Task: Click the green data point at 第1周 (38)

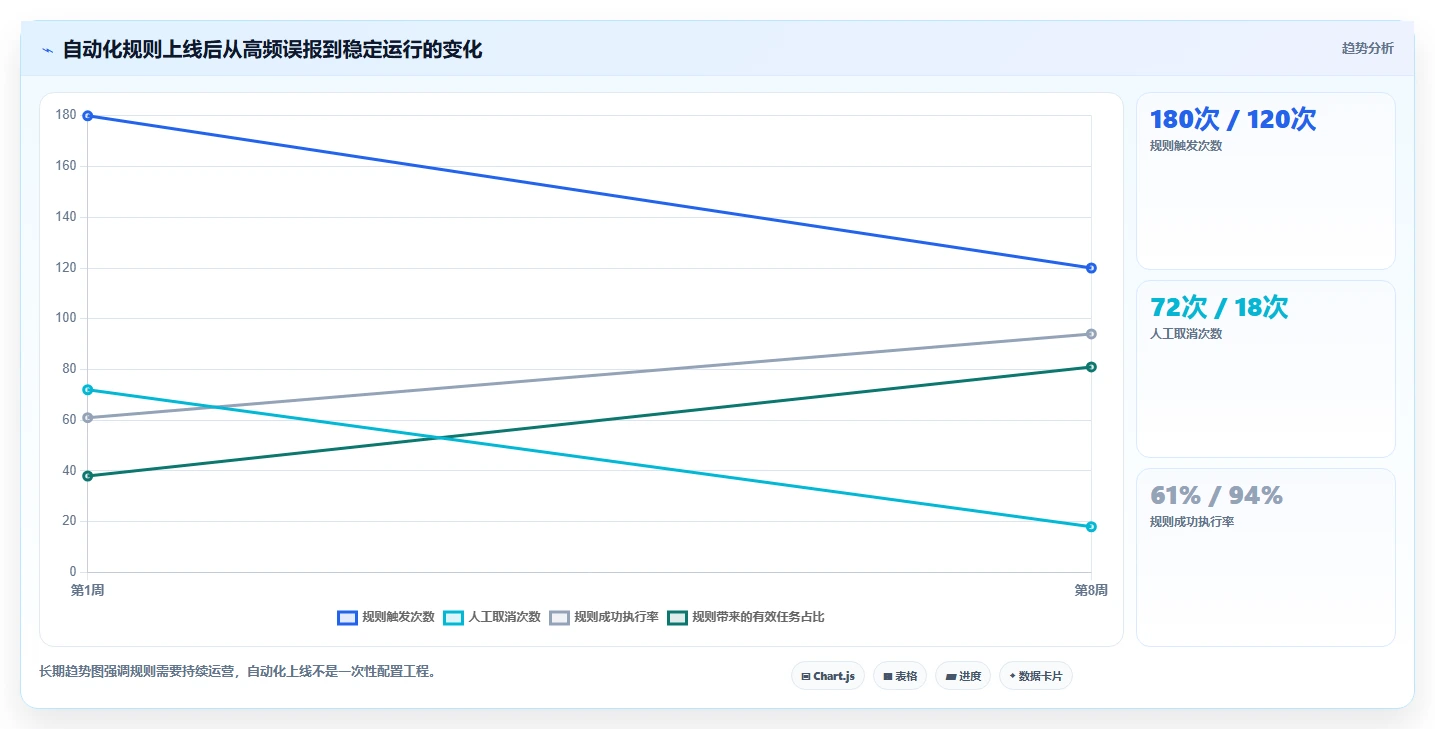Action: (88, 476)
